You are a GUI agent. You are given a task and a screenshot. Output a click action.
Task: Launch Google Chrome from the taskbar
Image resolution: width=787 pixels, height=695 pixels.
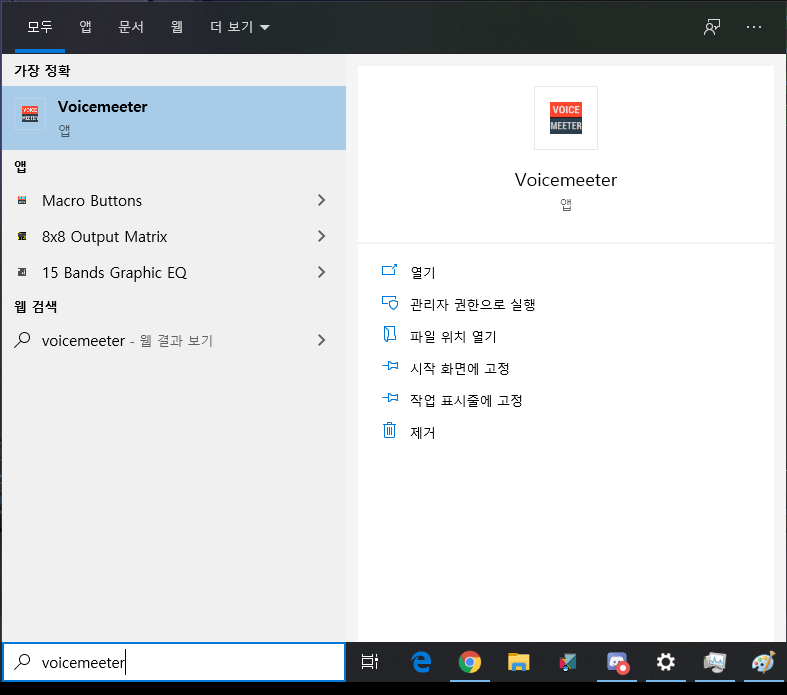[469, 662]
